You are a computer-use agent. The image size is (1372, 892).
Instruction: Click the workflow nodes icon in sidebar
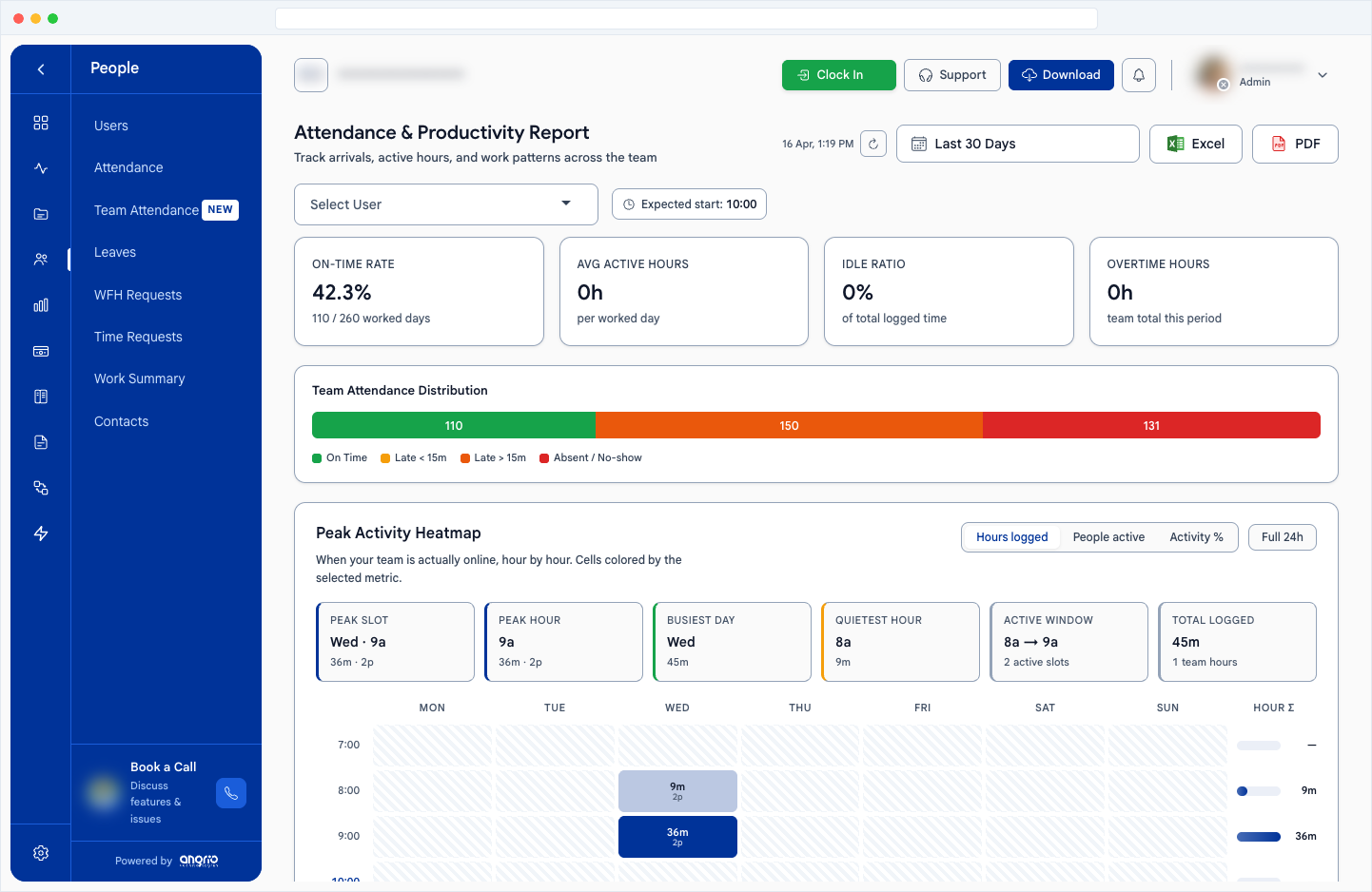tap(41, 488)
